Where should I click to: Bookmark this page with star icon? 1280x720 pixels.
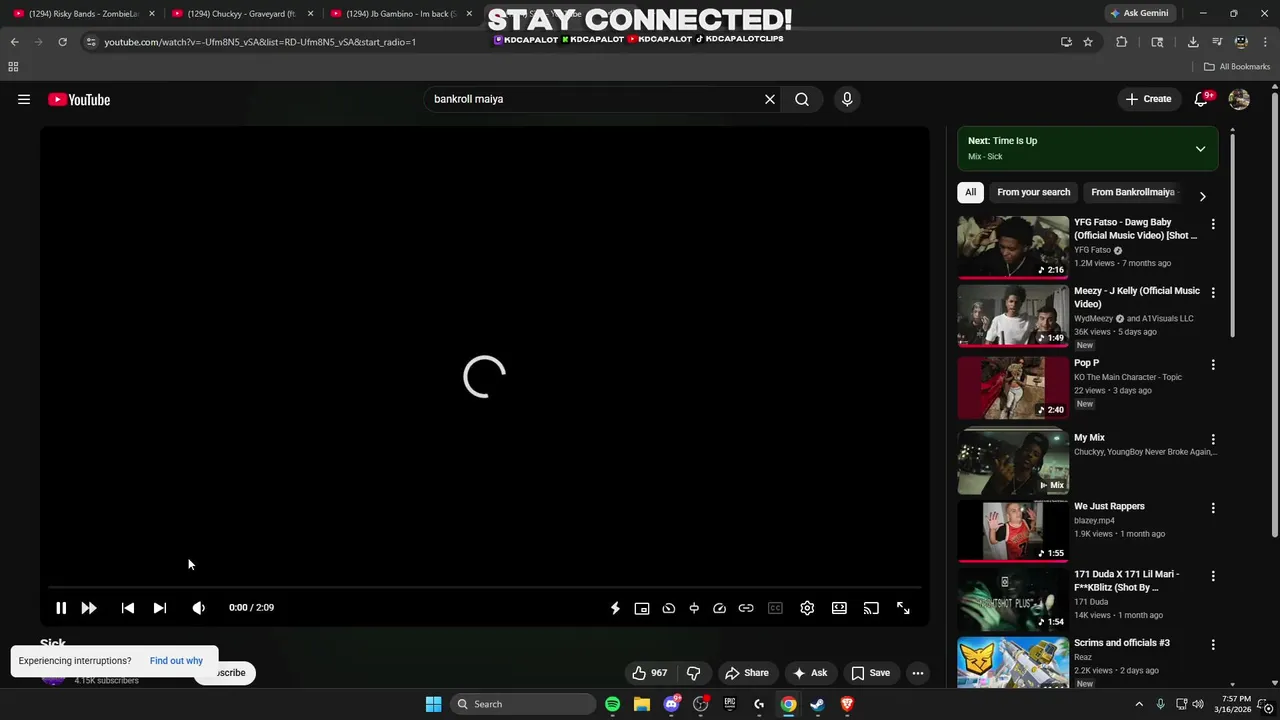[1088, 42]
